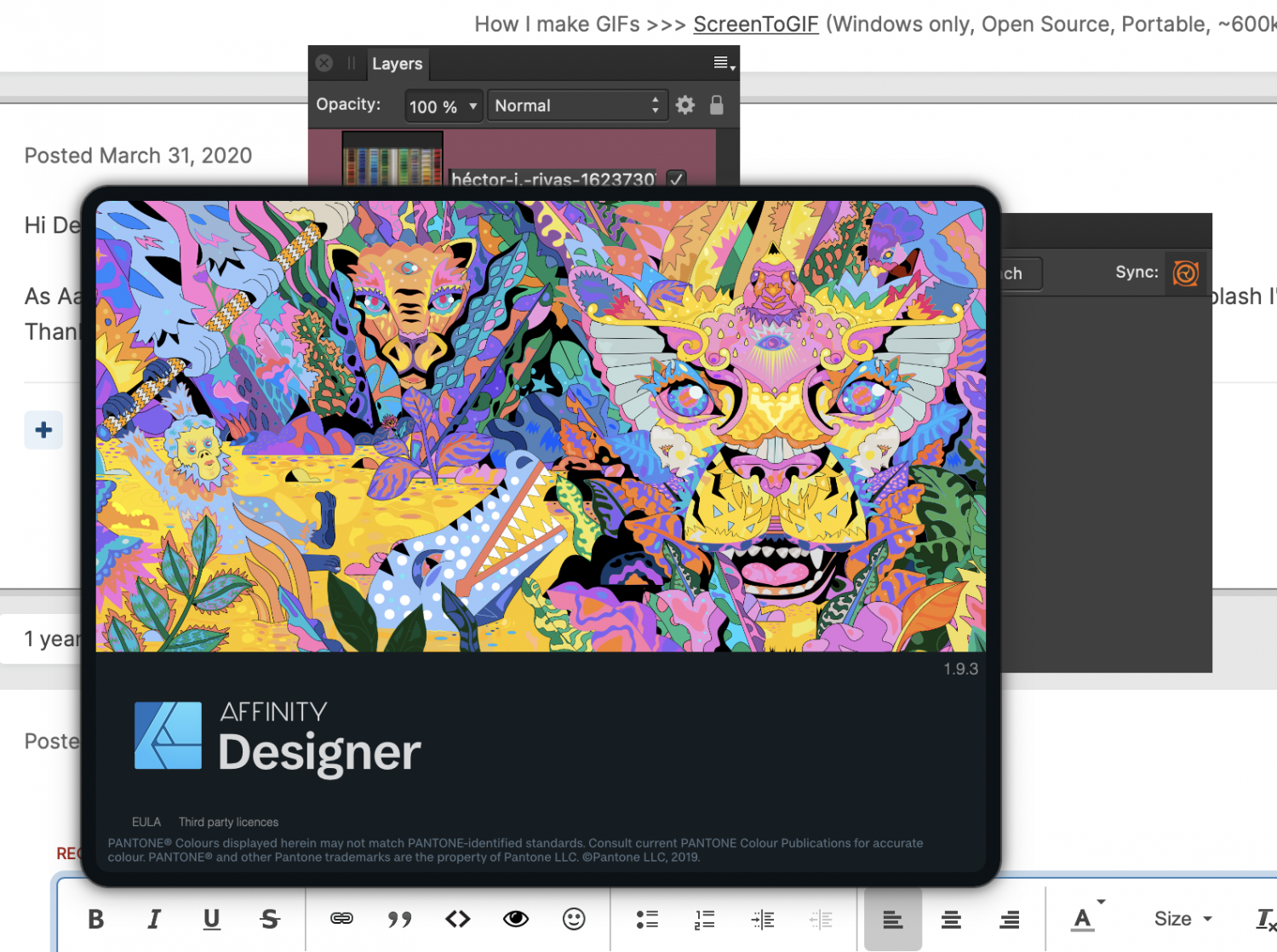Toggle bold formatting in the reply editor
This screenshot has width=1277, height=952.
coord(95,919)
